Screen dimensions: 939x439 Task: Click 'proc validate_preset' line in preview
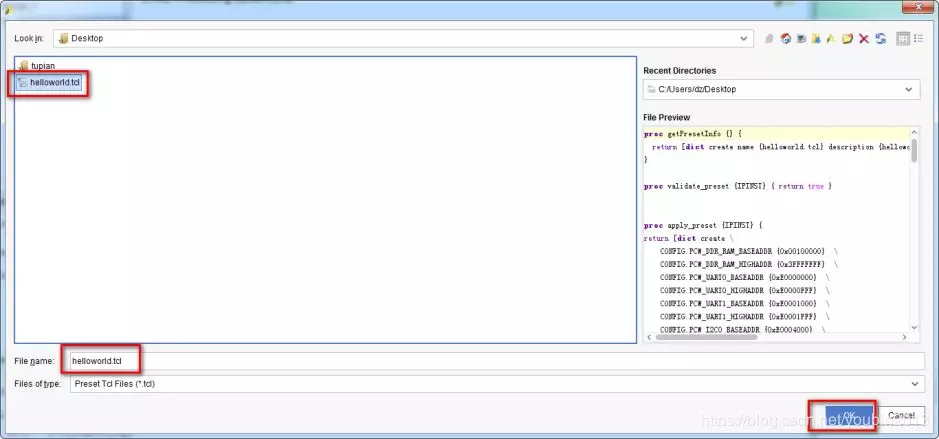[738, 186]
